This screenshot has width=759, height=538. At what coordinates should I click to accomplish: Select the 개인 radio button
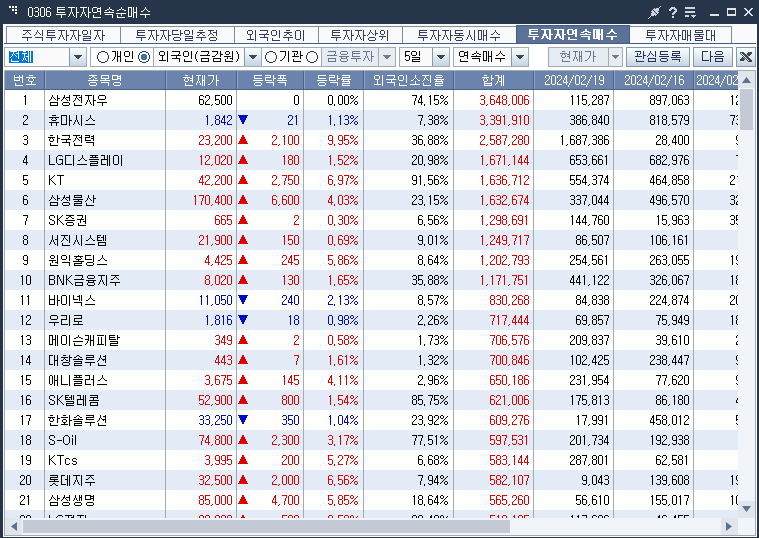pyautogui.click(x=103, y=57)
